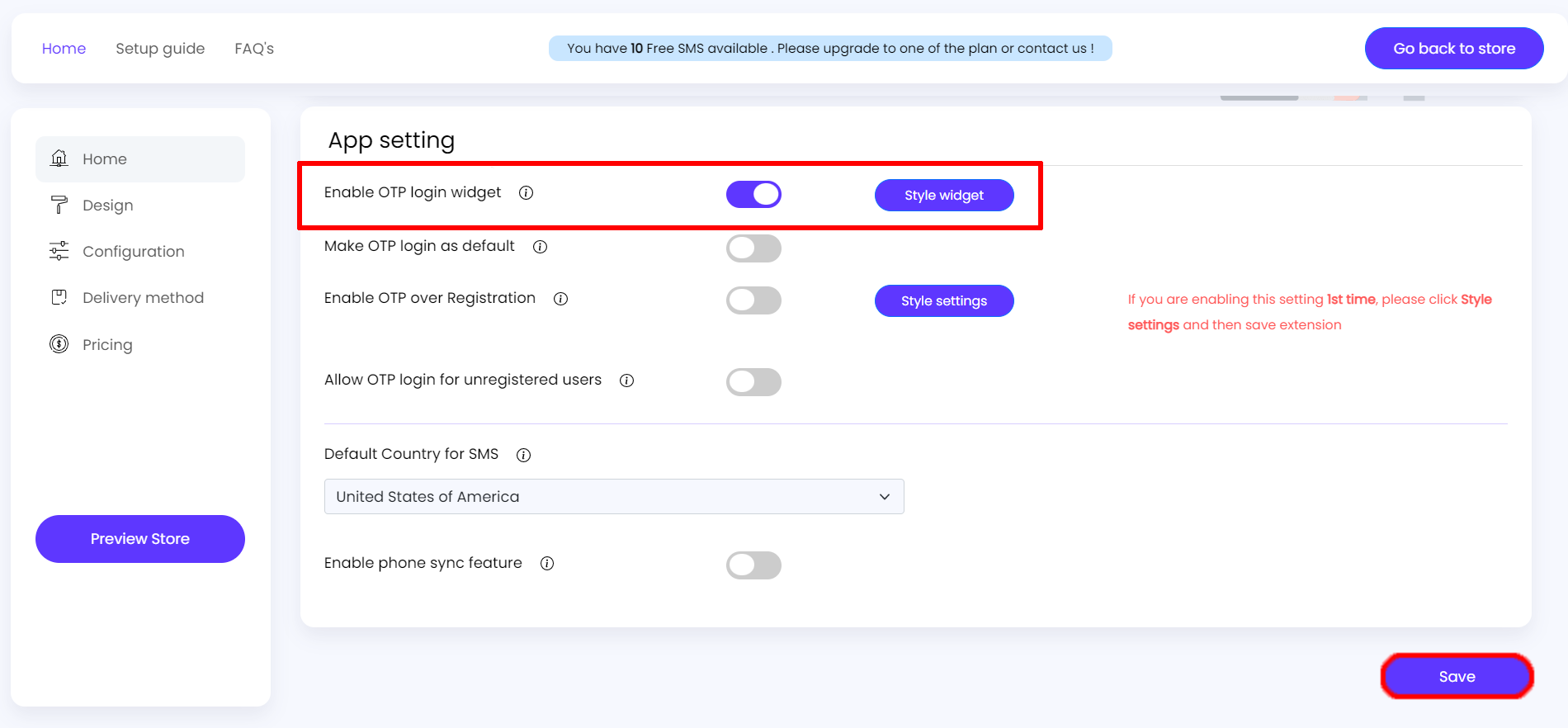This screenshot has height=728, width=1568.
Task: Switch on Enable phone sync feature
Action: pyautogui.click(x=753, y=565)
